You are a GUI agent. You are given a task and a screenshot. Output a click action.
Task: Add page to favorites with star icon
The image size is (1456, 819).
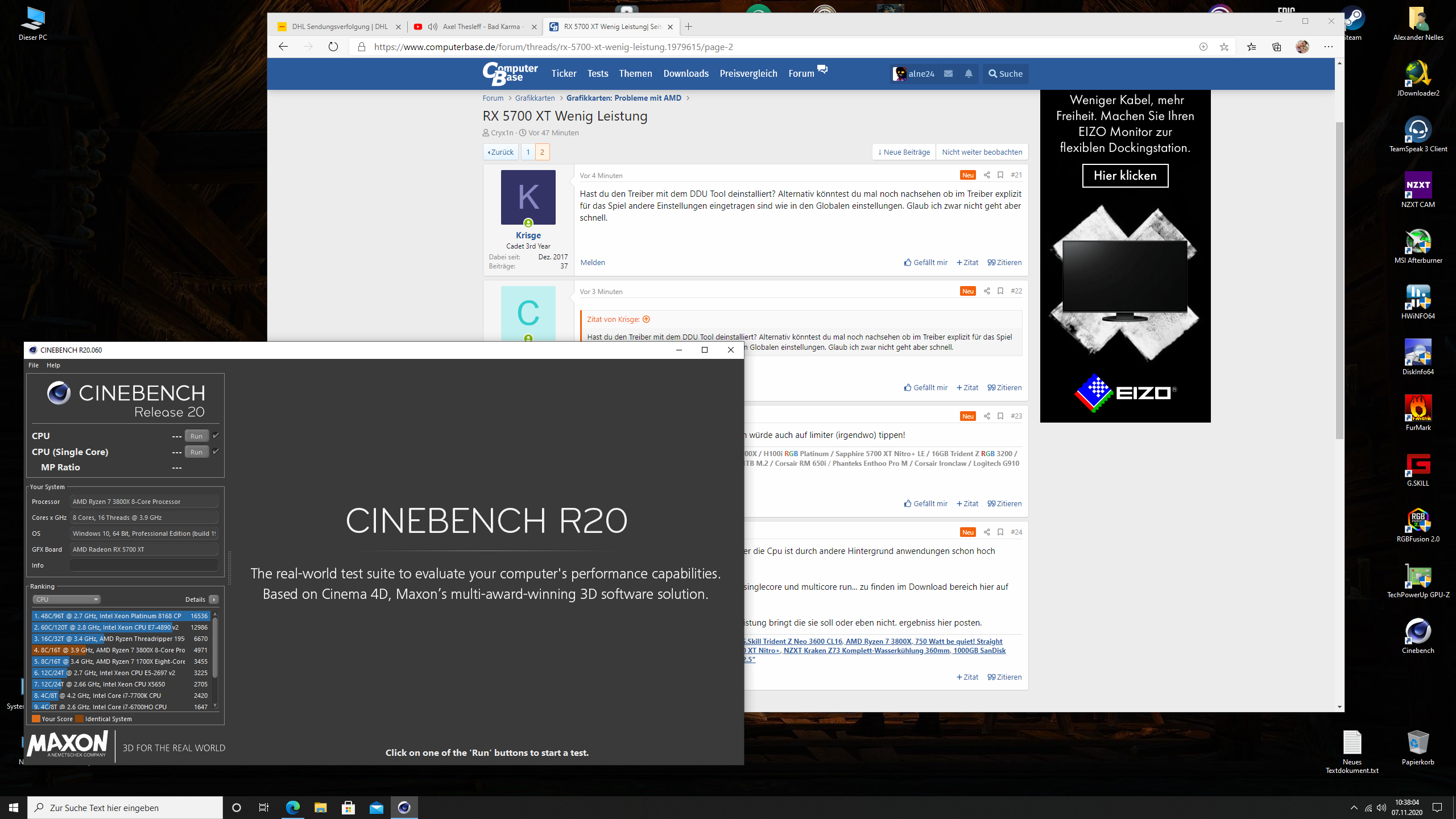1224,47
